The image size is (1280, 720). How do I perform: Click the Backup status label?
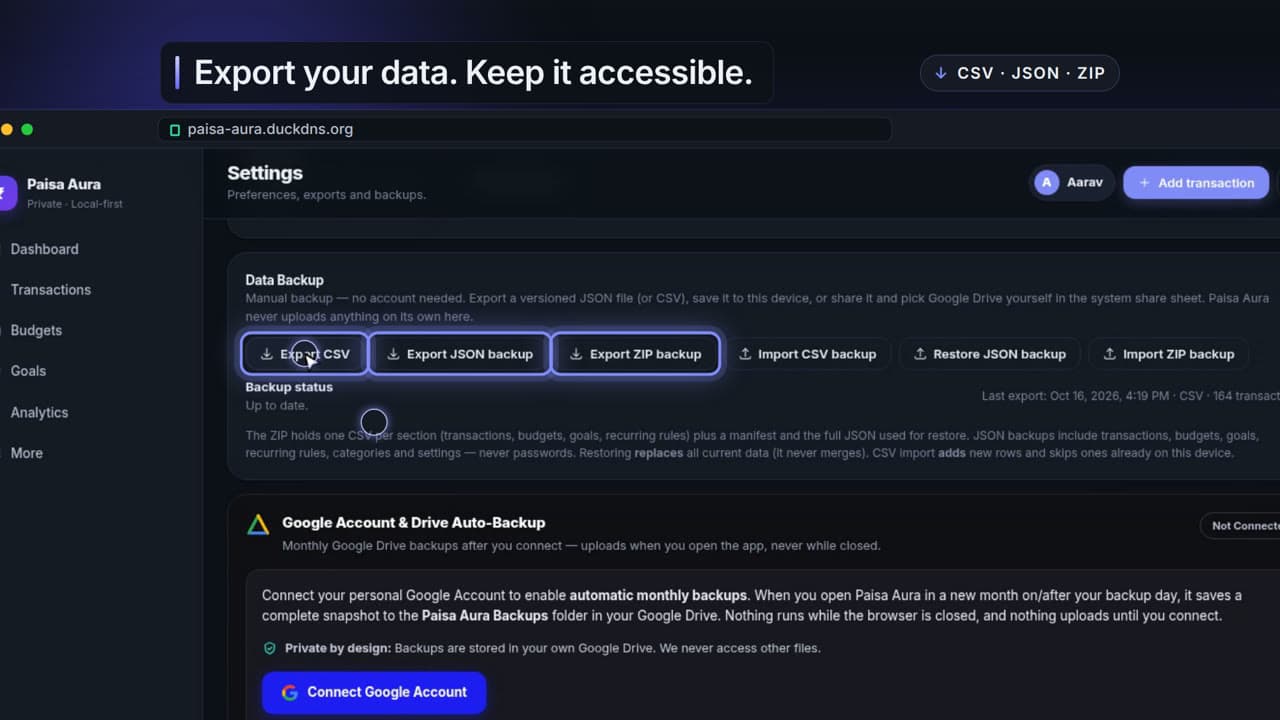(x=289, y=387)
